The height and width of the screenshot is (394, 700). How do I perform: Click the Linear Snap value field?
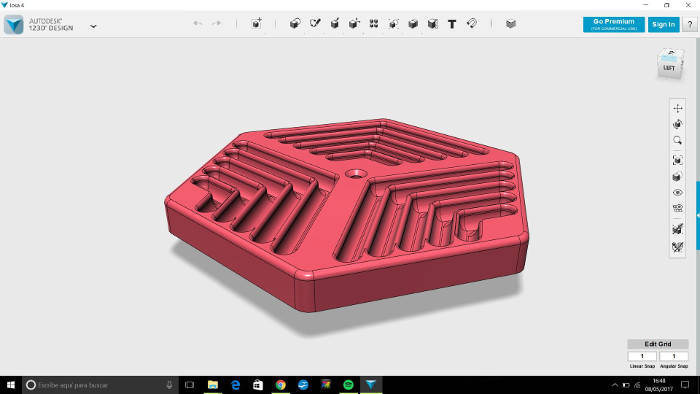coord(642,356)
